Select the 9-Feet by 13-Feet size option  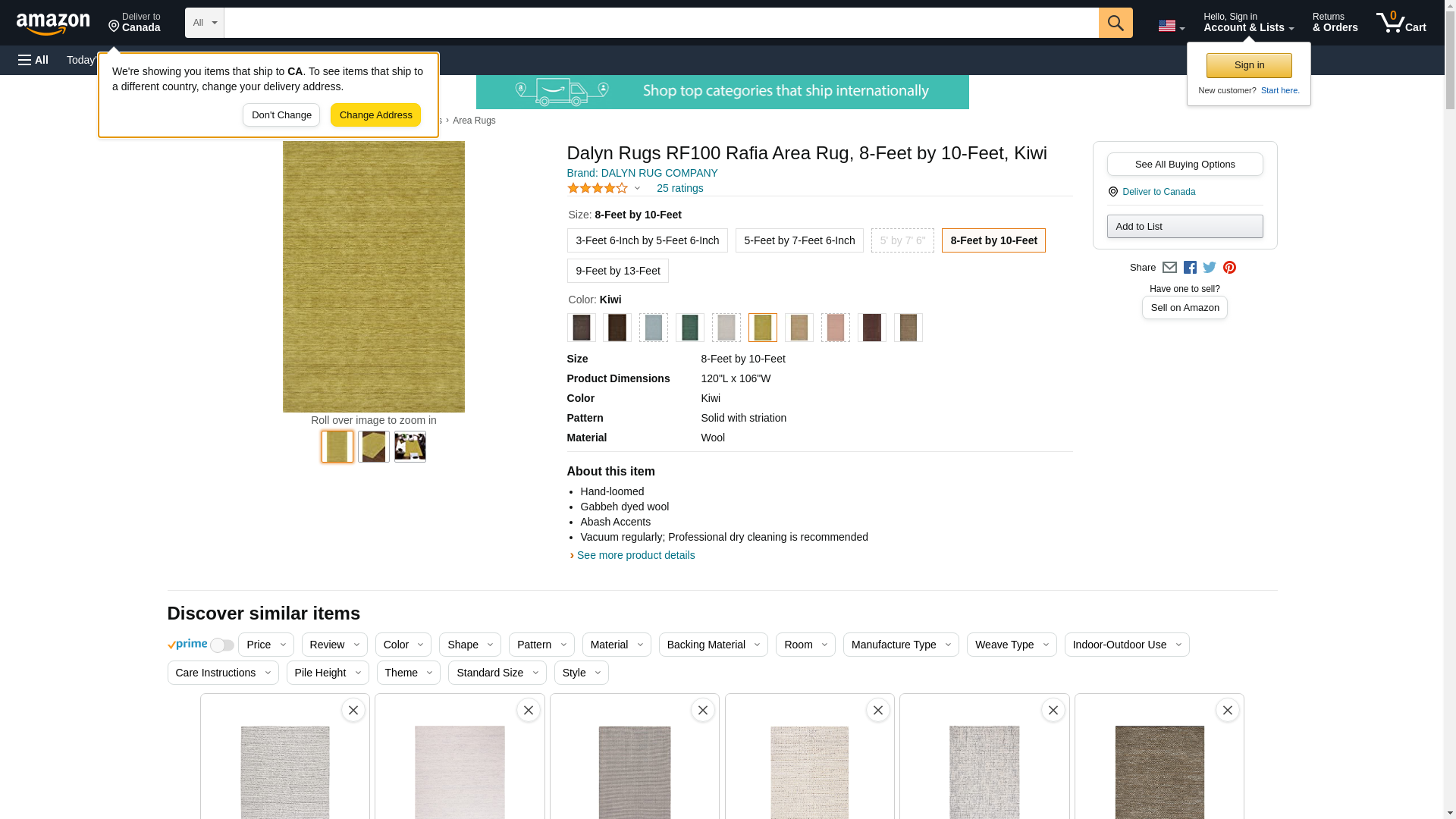(x=617, y=271)
